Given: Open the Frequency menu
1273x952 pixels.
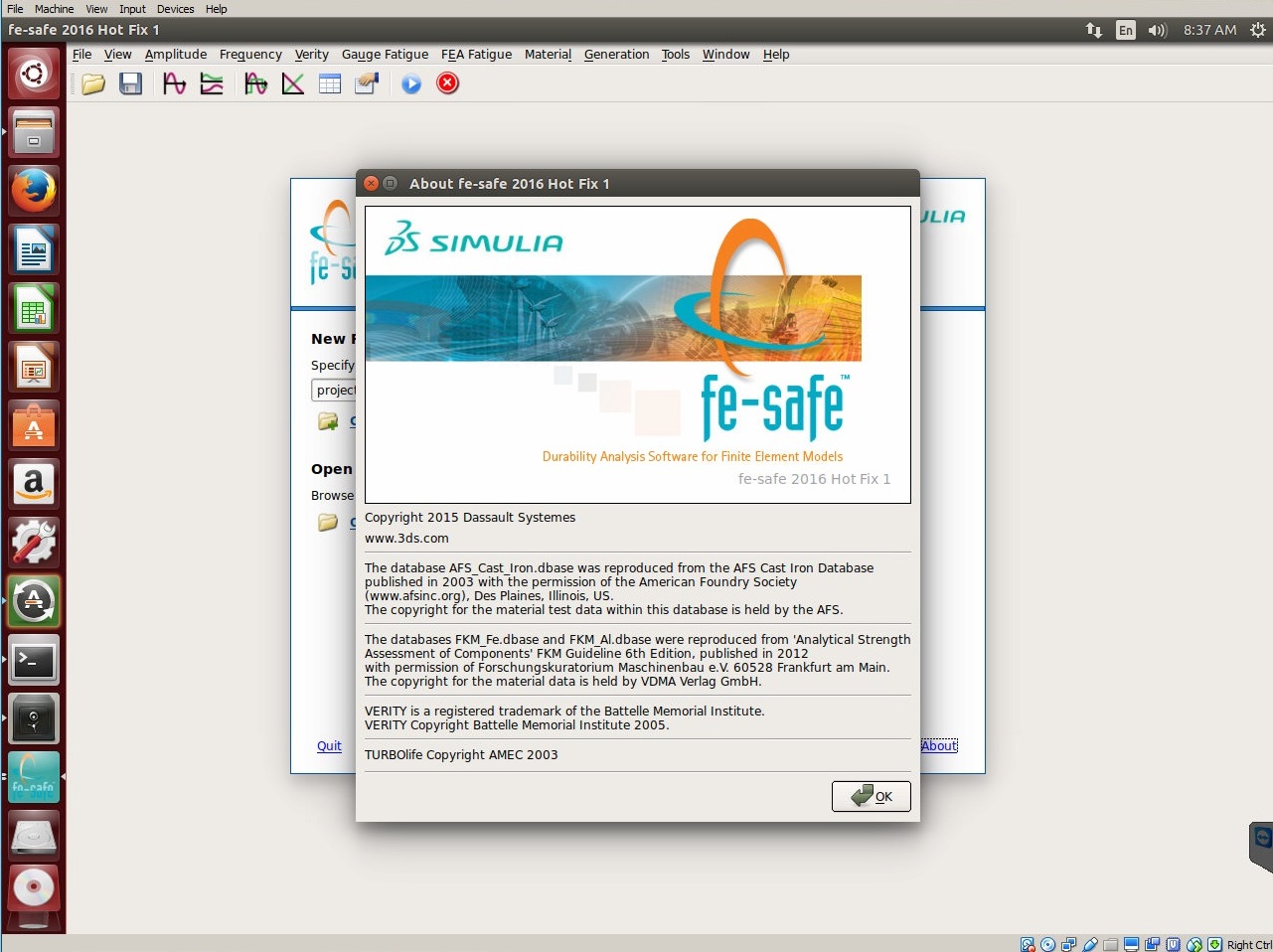Looking at the screenshot, I should pos(250,55).
